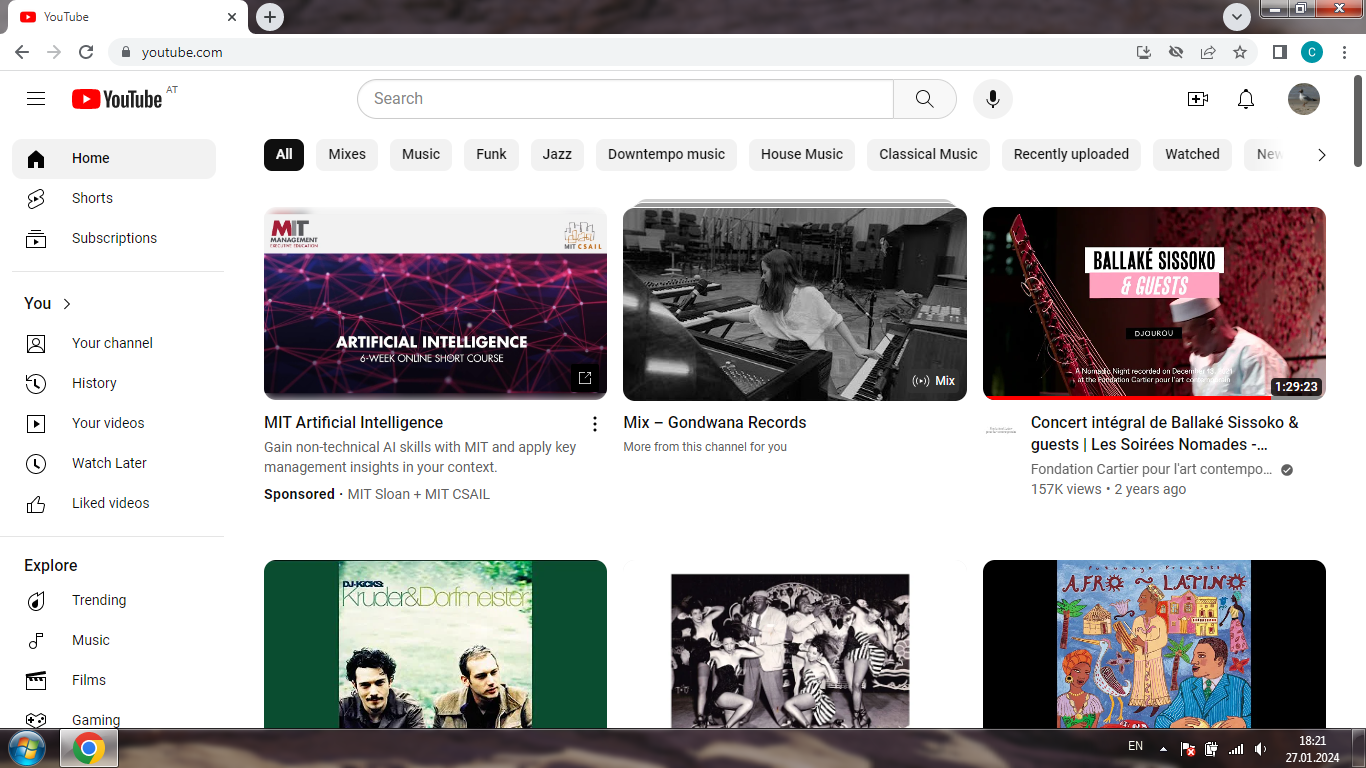Select the Downtempo music filter chip
This screenshot has width=1366, height=768.
tap(666, 154)
